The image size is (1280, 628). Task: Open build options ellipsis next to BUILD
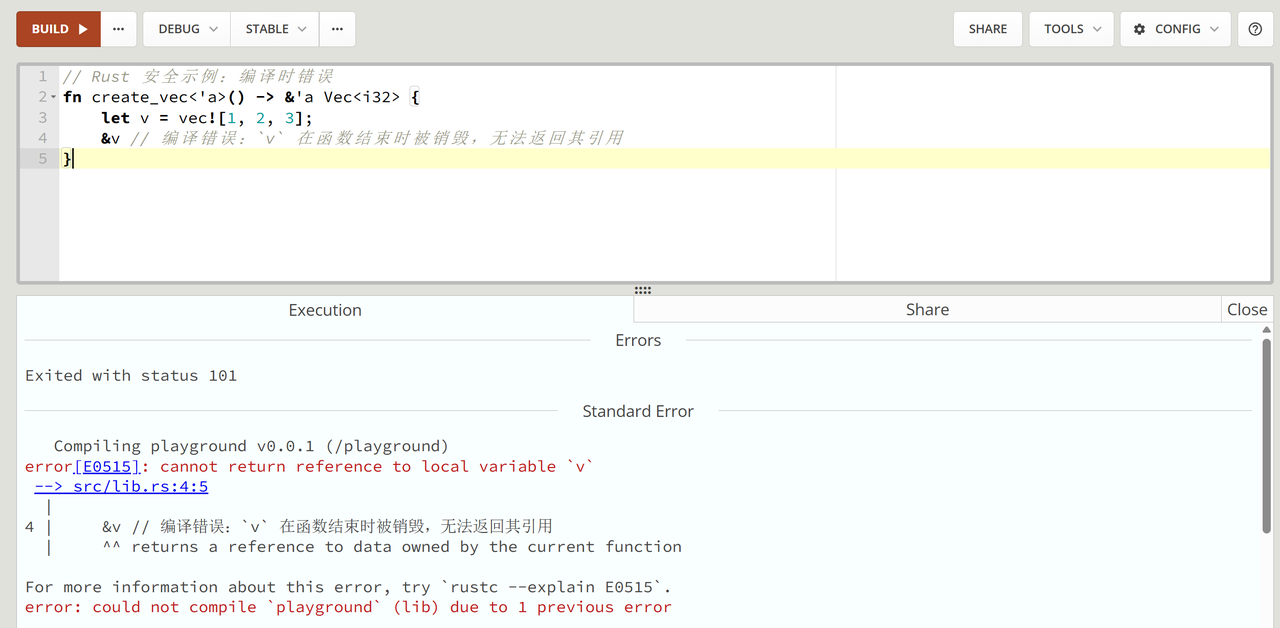(x=119, y=29)
